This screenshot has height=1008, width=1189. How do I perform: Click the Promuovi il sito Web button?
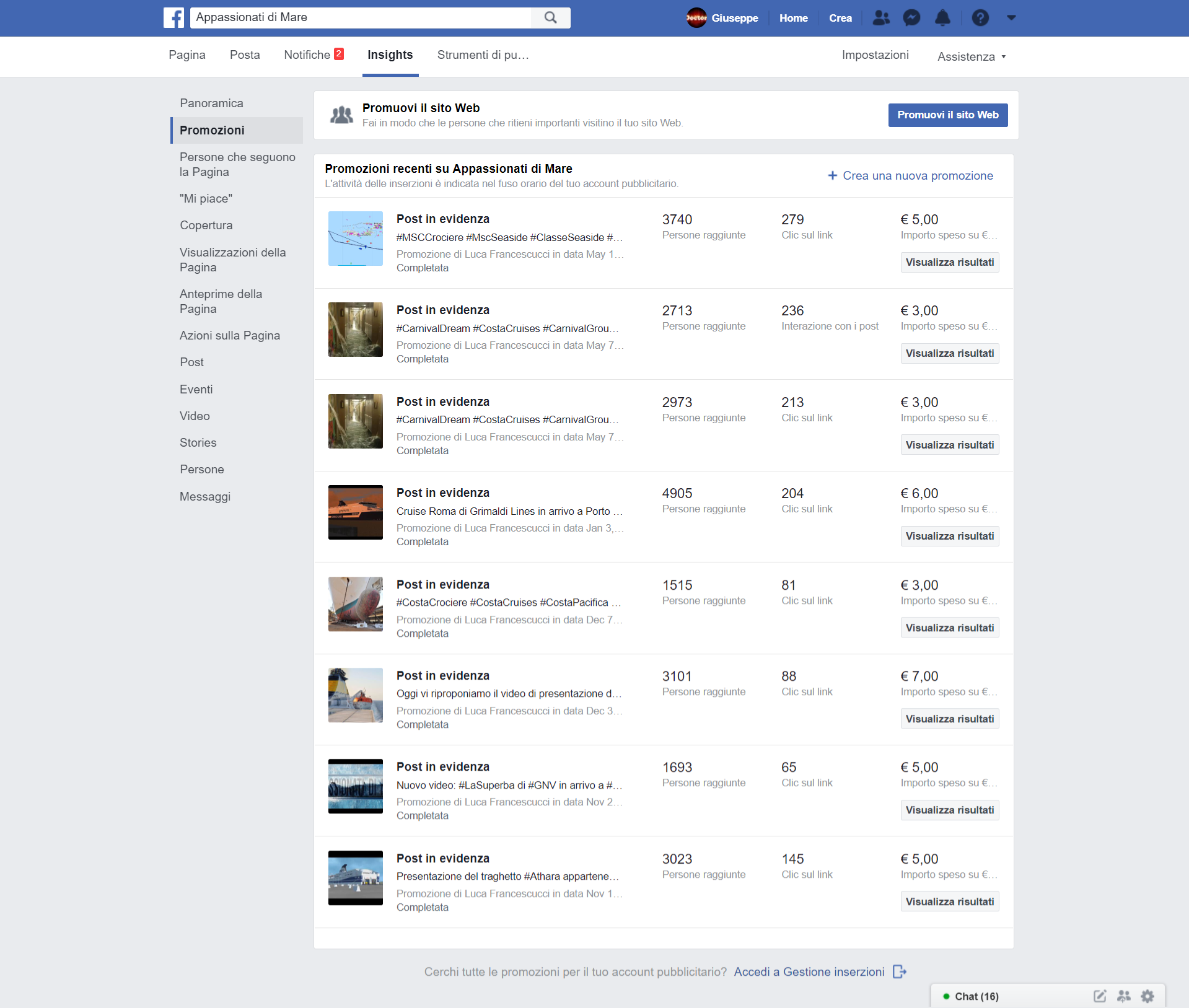click(947, 115)
